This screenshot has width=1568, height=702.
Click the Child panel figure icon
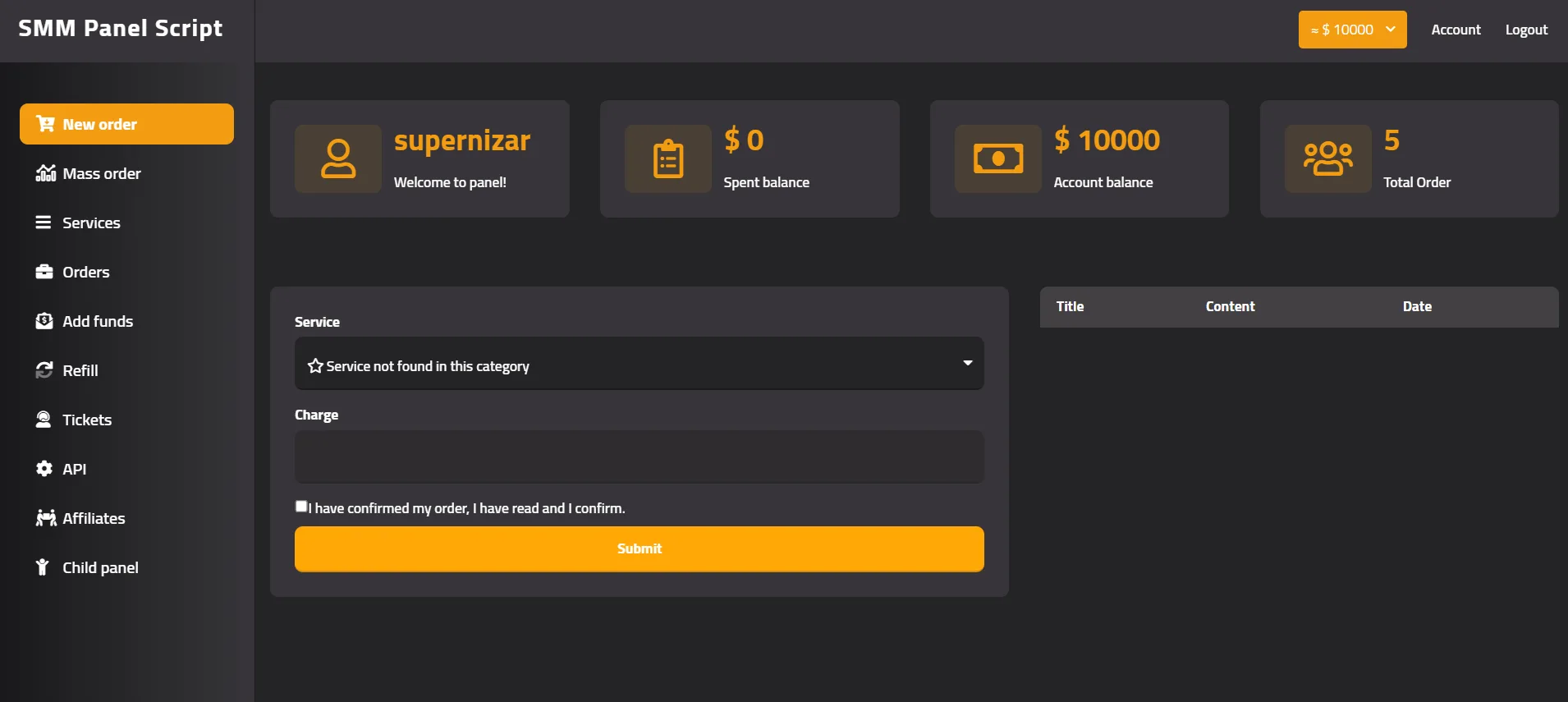[43, 567]
